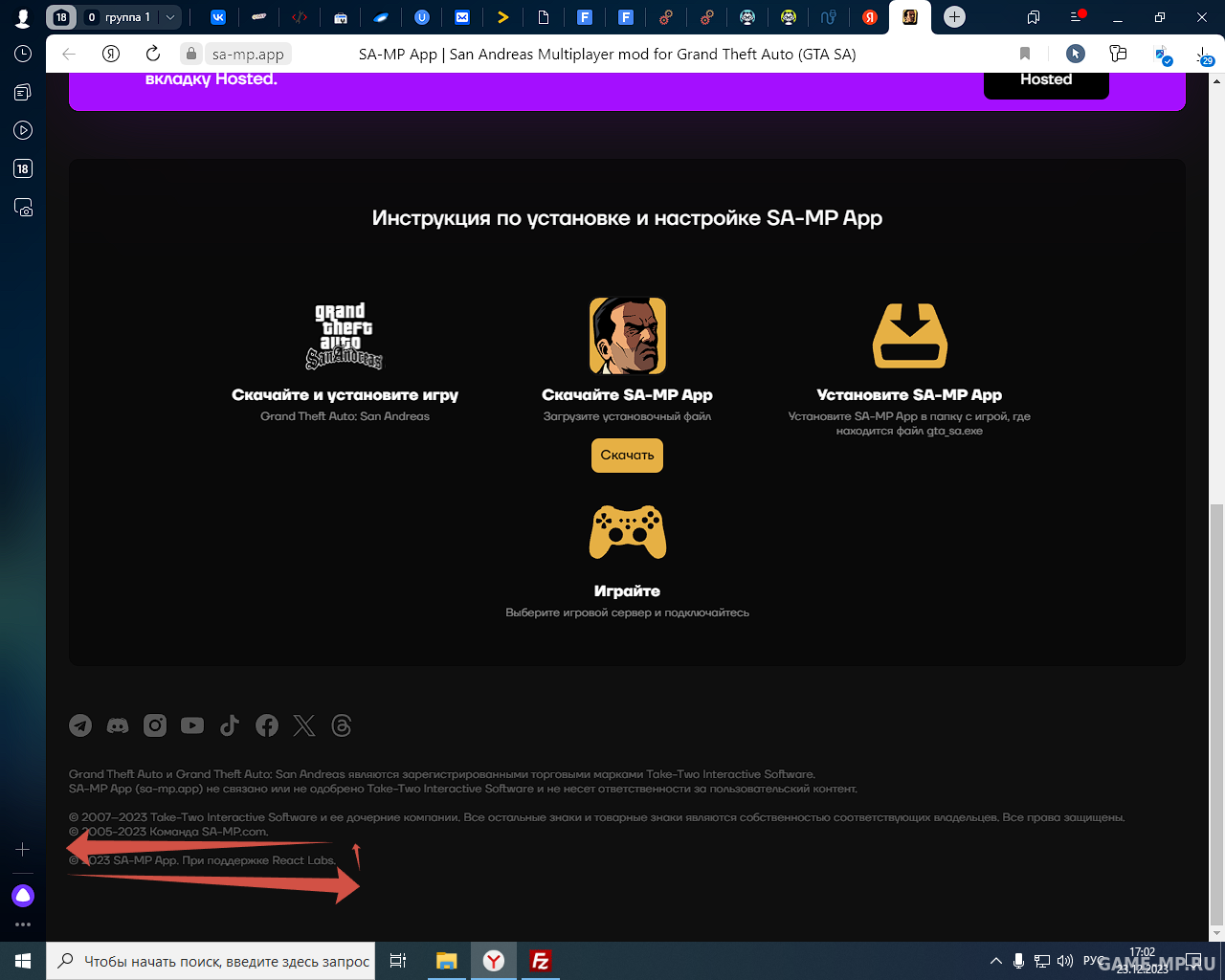Click the Скачайте SA-MP App heading
This screenshot has height=980, width=1225.
point(627,395)
